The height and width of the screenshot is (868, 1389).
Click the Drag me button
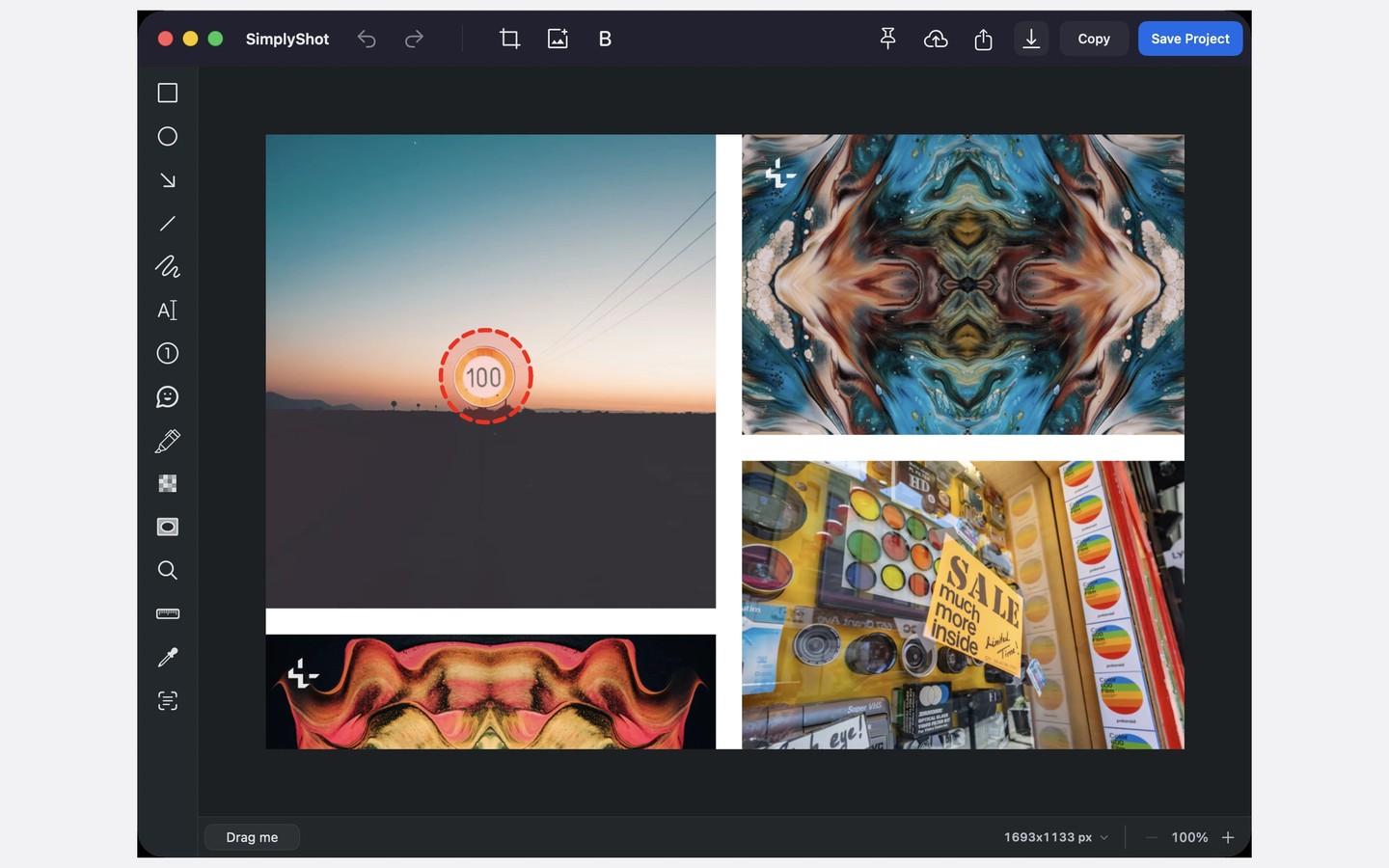(252, 837)
